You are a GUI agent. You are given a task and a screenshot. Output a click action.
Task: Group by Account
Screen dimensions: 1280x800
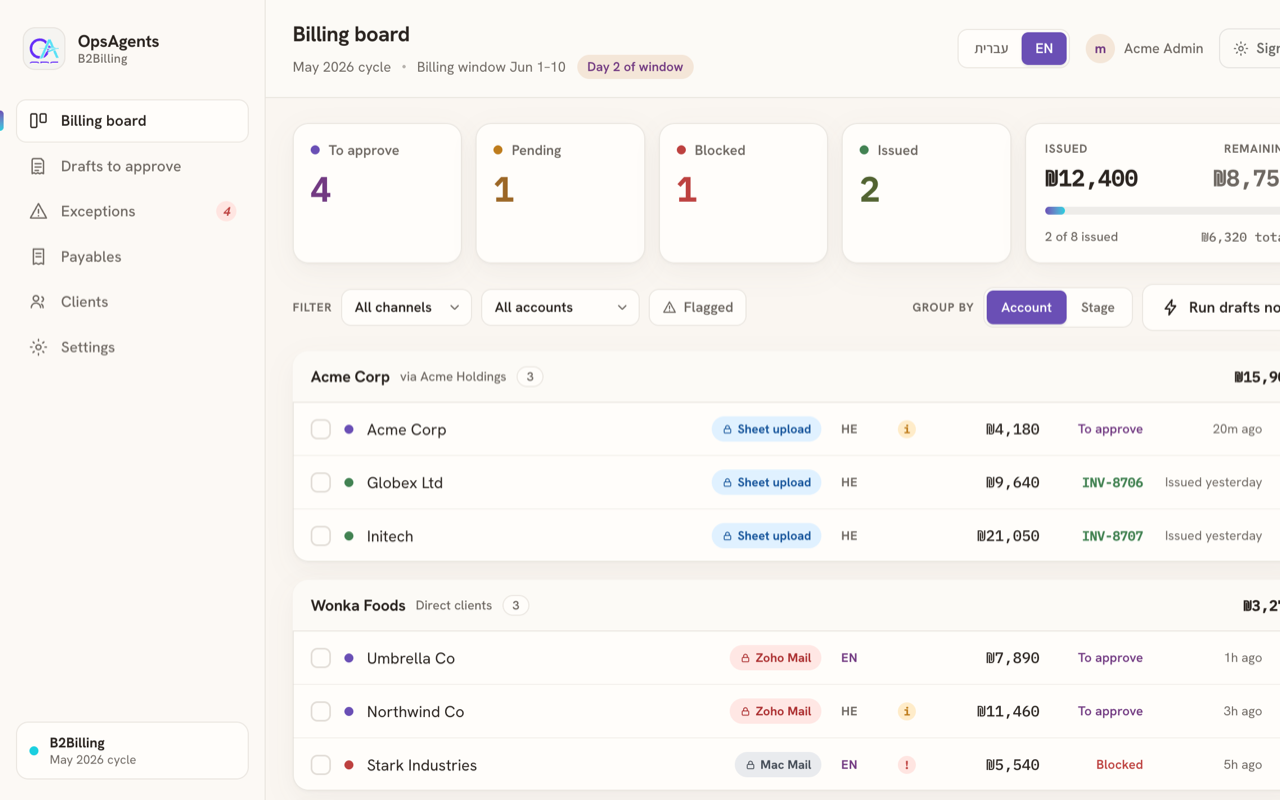(x=1026, y=308)
